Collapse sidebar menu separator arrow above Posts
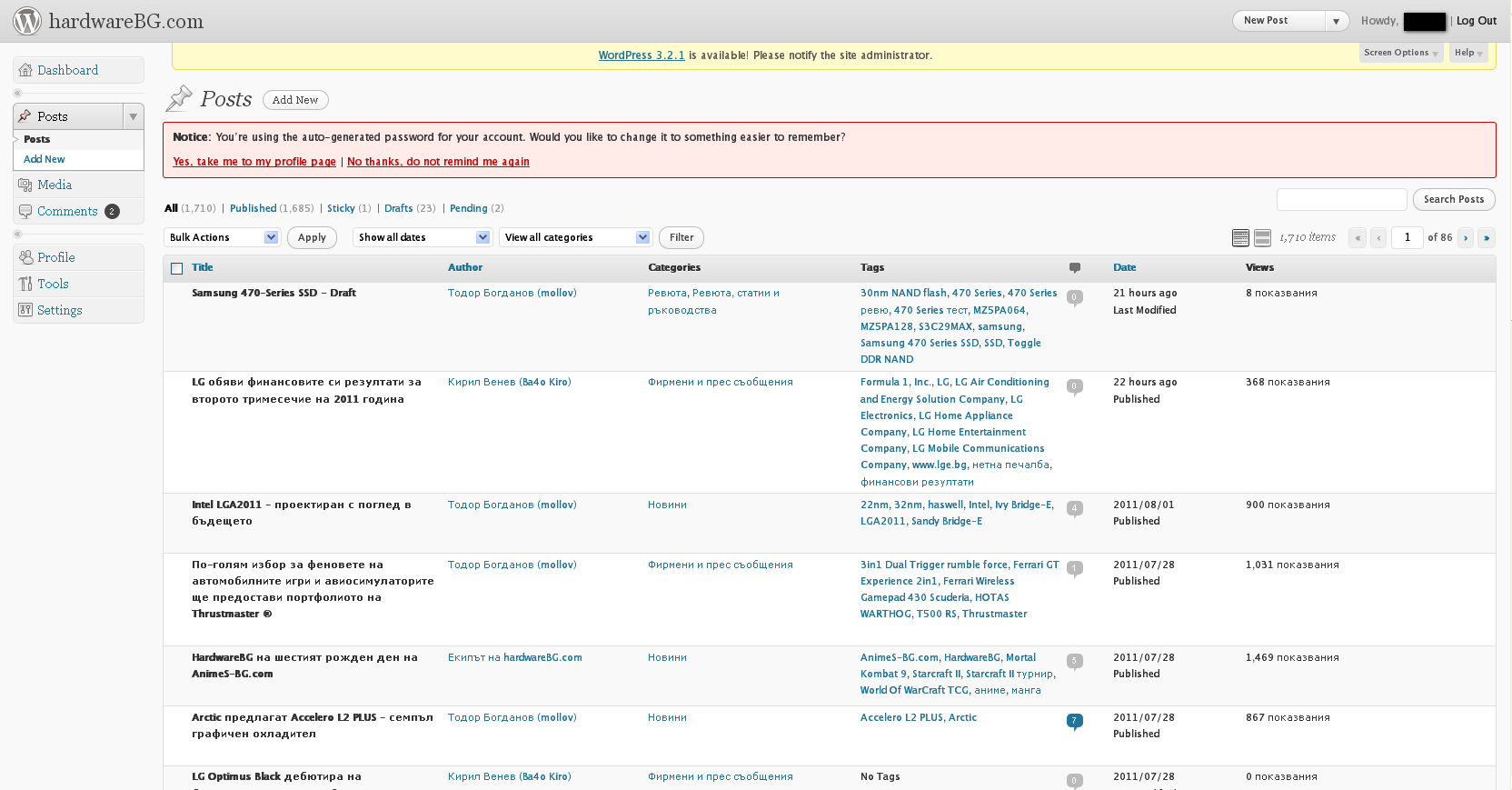The height and width of the screenshot is (790, 1512). [17, 93]
